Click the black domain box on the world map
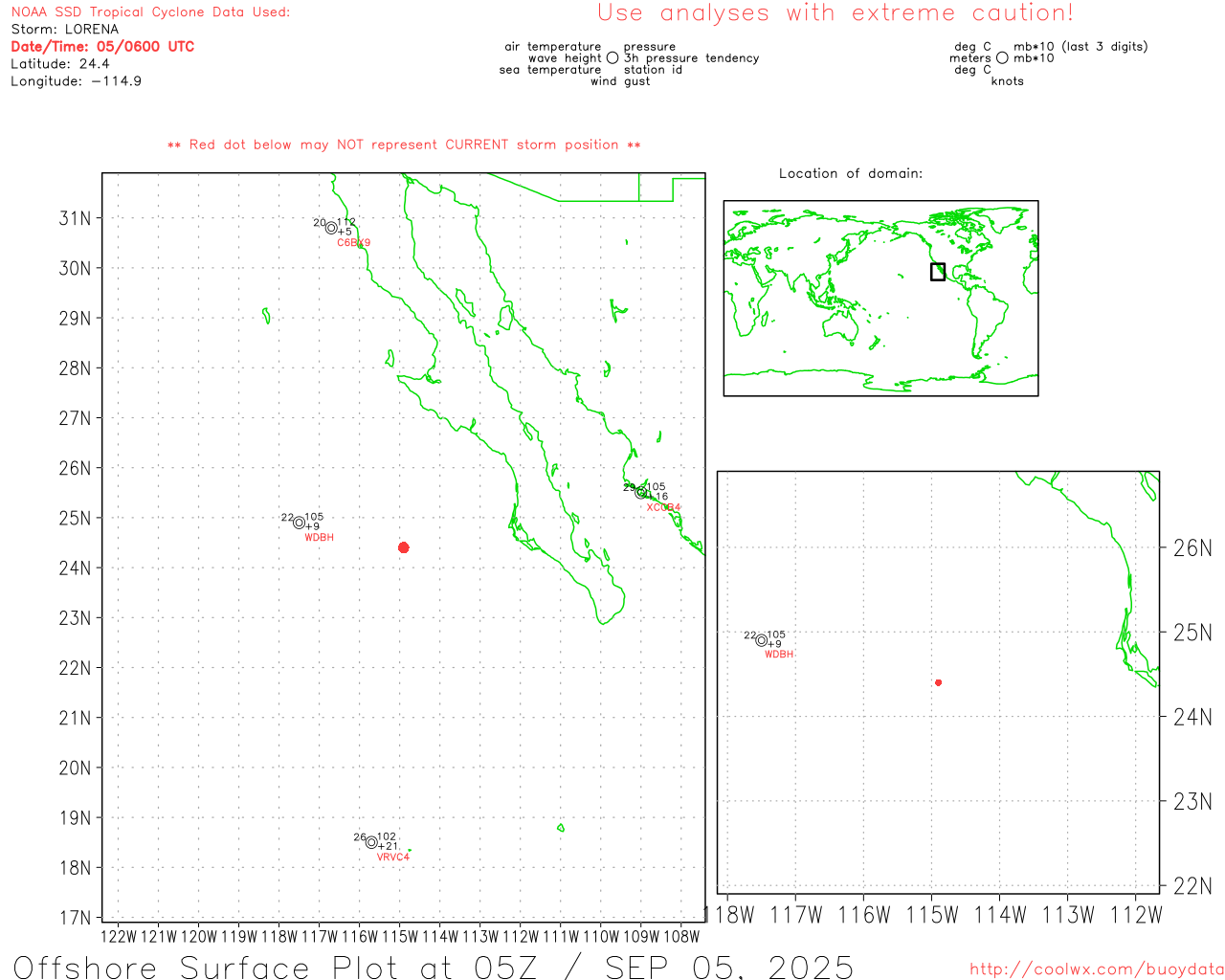Image resolution: width=1225 pixels, height=980 pixels. [938, 272]
